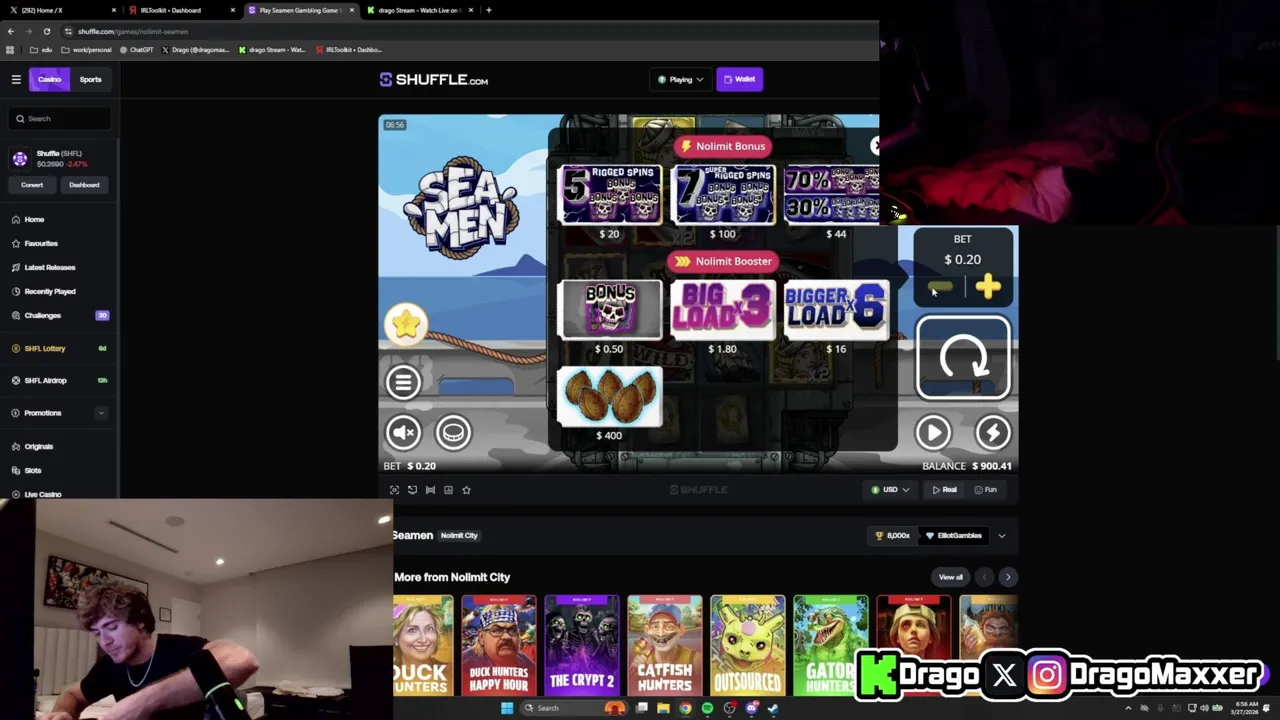This screenshot has height=720, width=1280.
Task: Click the Nolimit City provider tag
Action: pos(459,536)
